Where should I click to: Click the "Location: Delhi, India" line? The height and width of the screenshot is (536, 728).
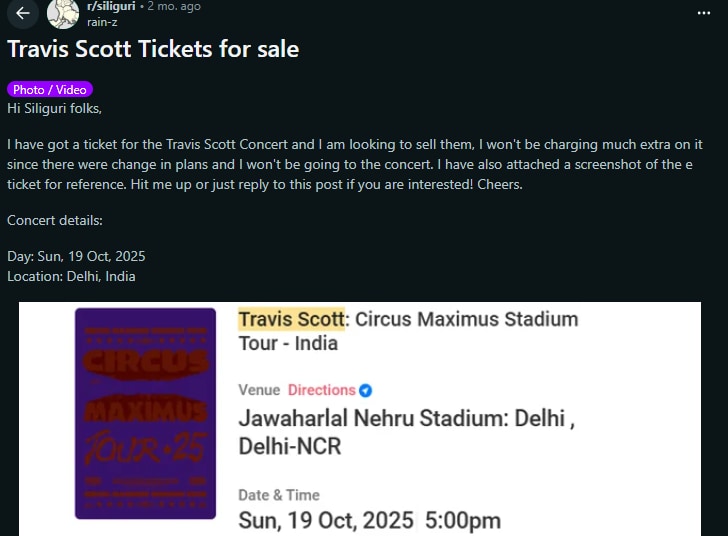[71, 276]
